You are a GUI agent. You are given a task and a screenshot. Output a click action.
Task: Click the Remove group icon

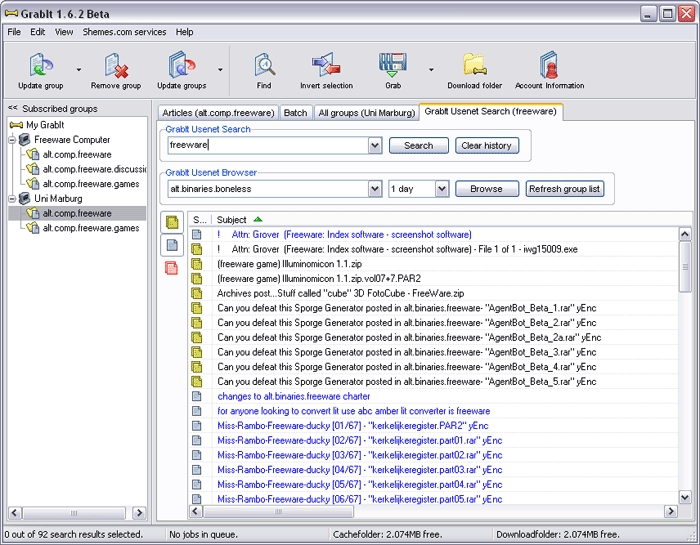click(116, 67)
